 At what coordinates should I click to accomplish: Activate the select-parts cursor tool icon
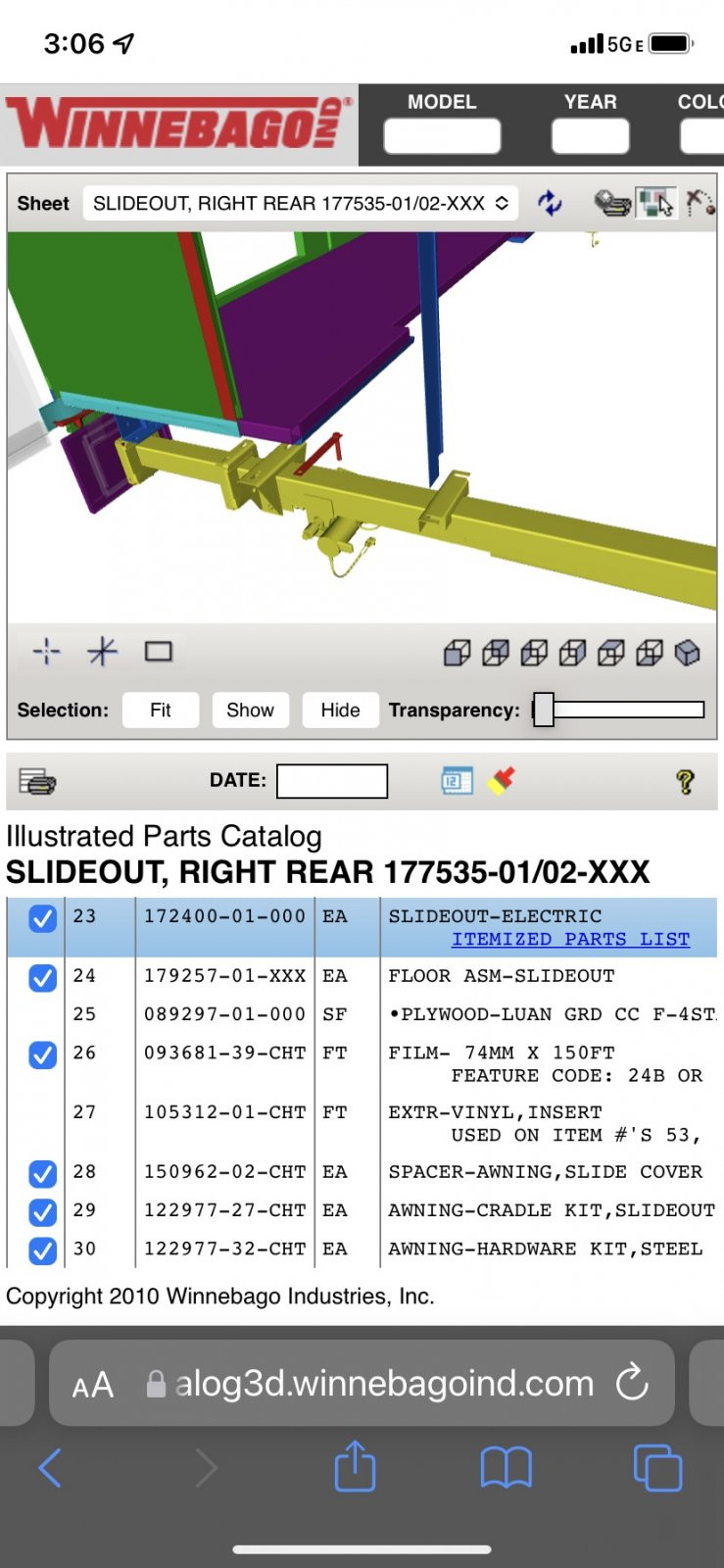pos(655,203)
